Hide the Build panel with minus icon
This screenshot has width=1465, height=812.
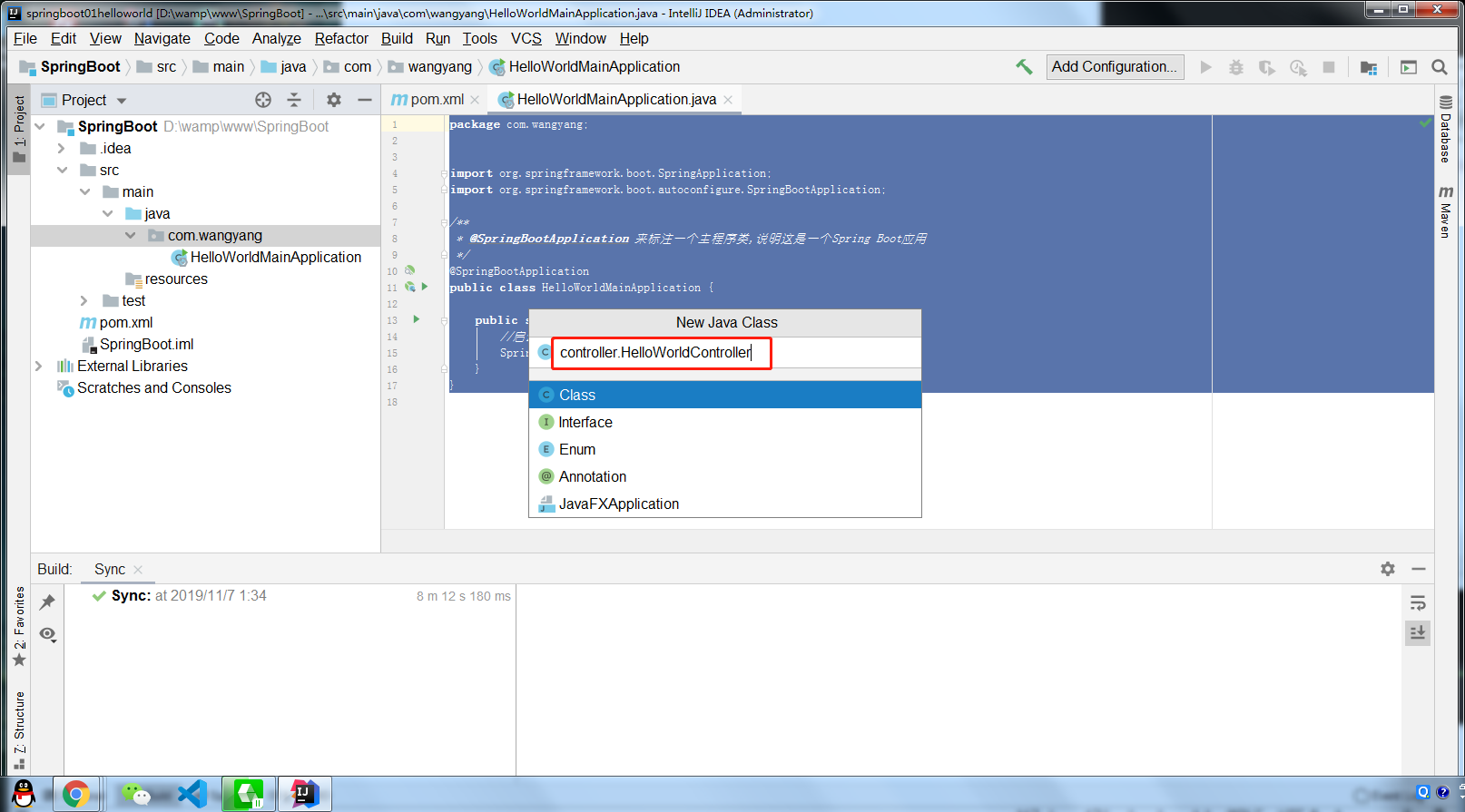click(x=1419, y=569)
